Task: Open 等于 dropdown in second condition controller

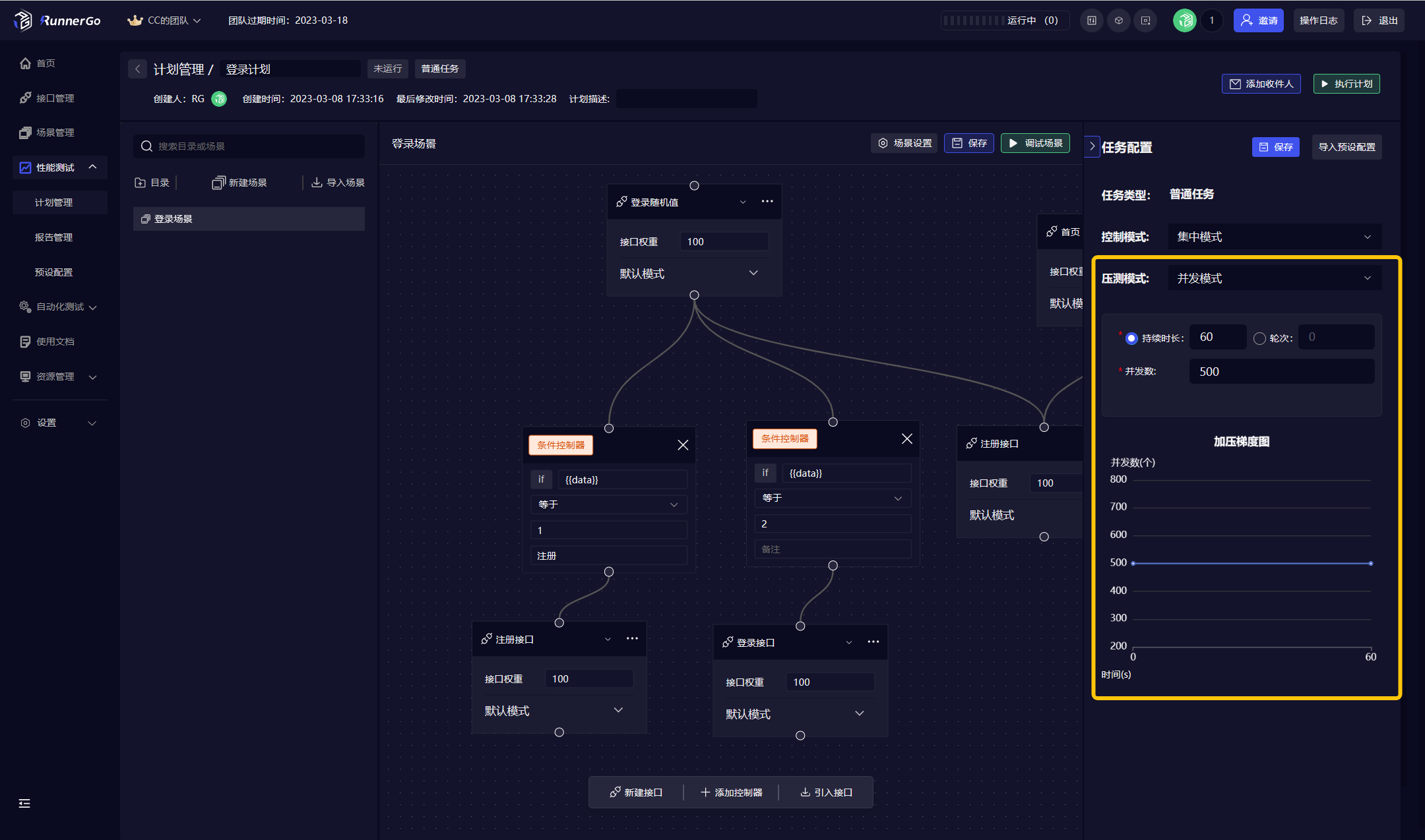Action: tap(833, 498)
